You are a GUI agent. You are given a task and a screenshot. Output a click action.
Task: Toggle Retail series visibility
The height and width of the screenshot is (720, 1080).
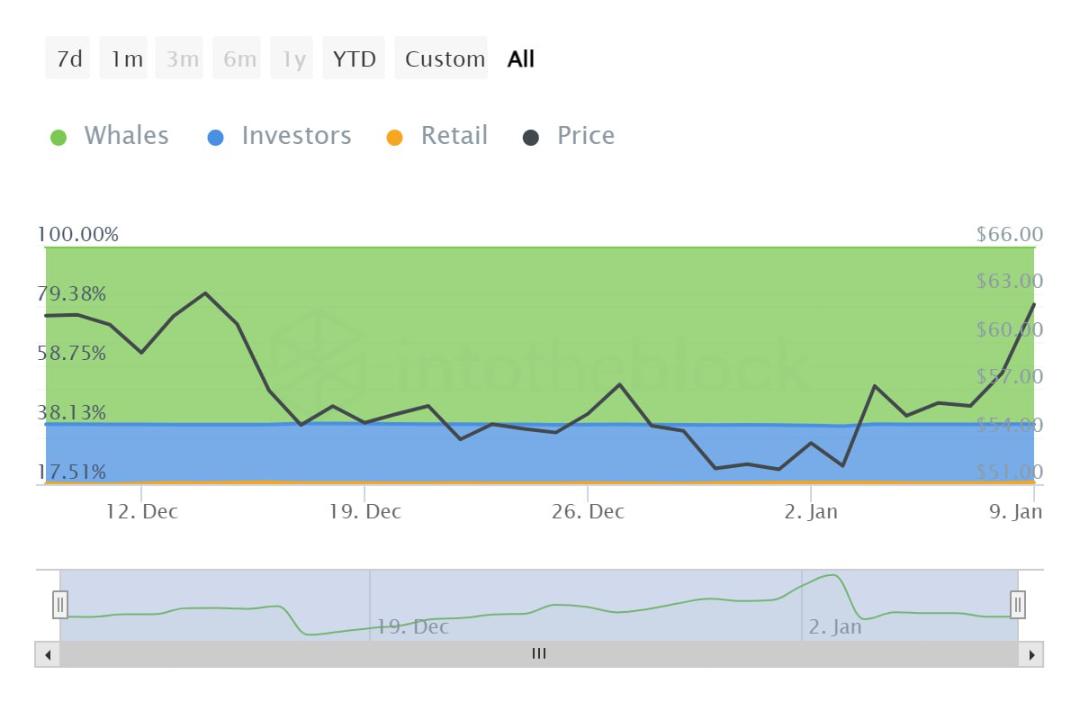point(454,136)
